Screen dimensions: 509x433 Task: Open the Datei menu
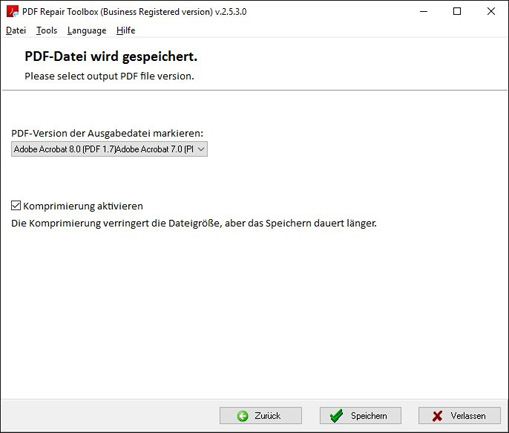click(16, 31)
